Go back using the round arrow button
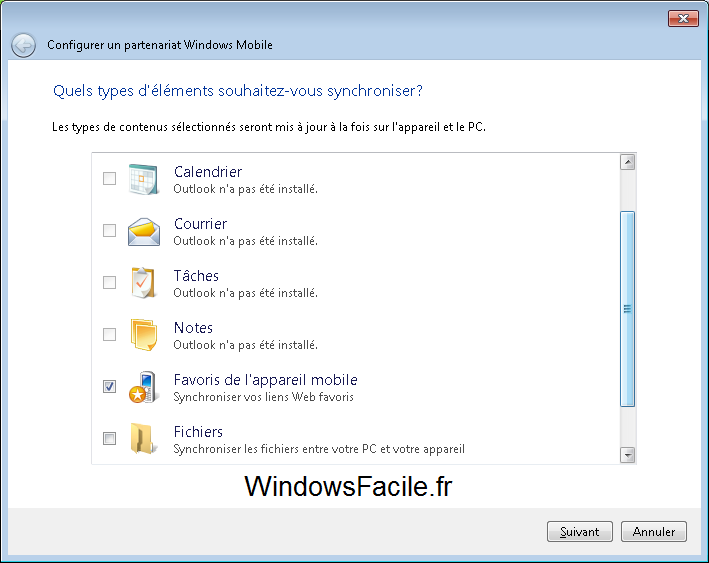The image size is (709, 563). 24,45
